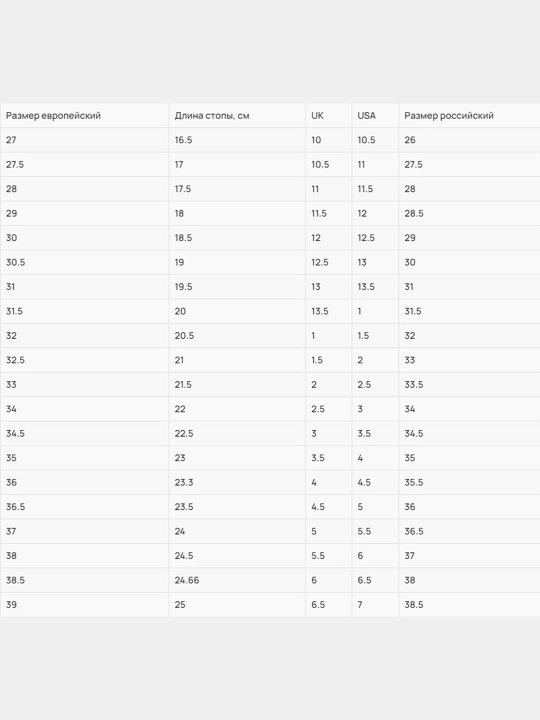The height and width of the screenshot is (720, 540).
Task: Click the UK column header
Action: [328, 116]
